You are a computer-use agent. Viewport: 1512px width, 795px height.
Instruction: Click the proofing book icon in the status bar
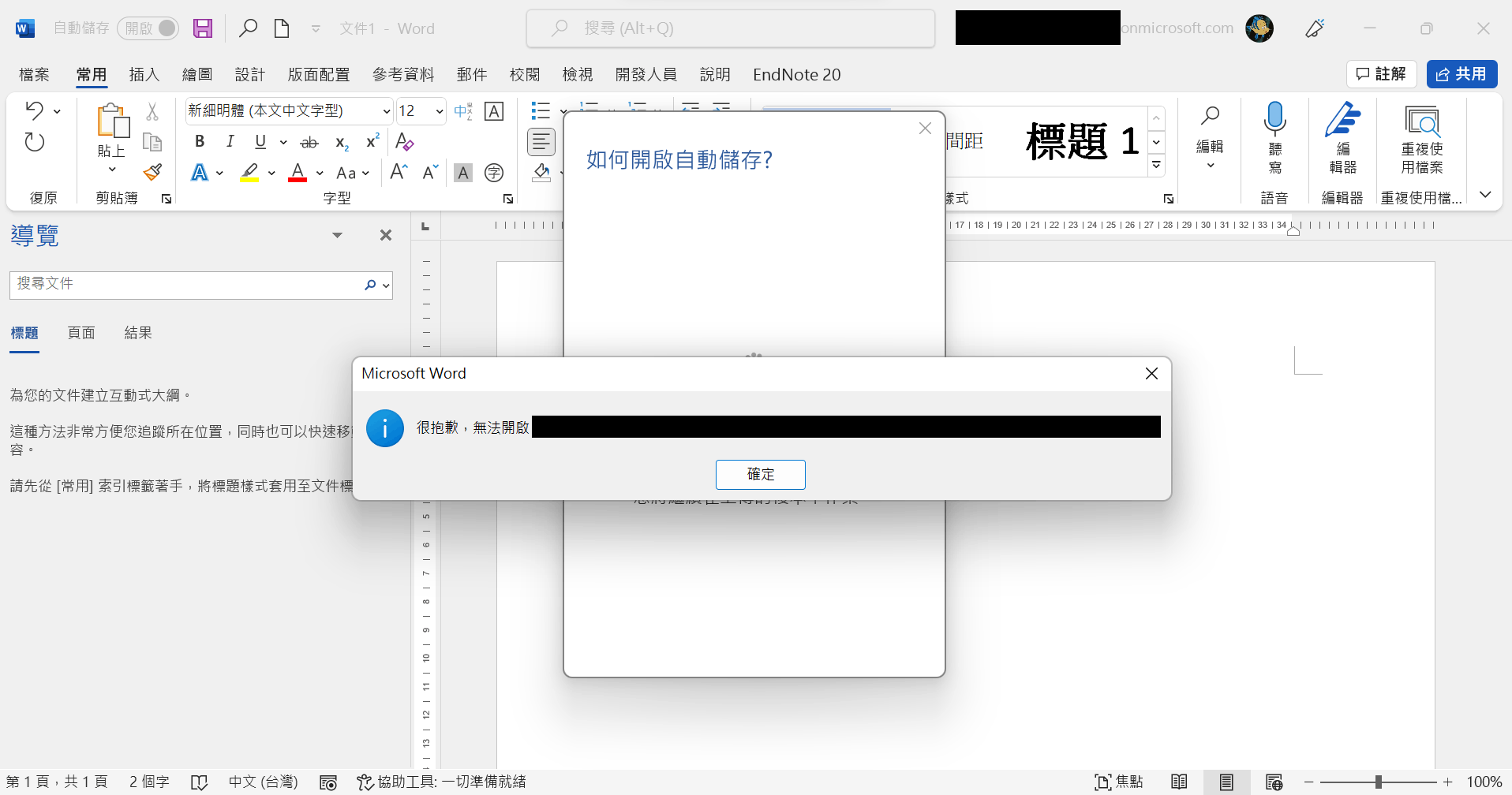click(x=200, y=782)
